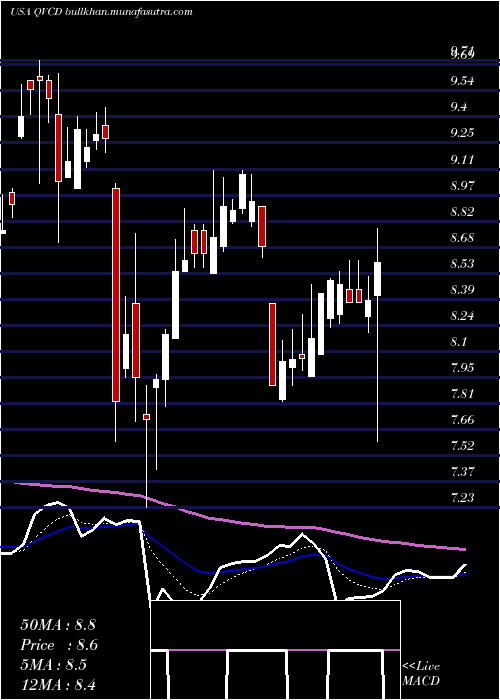
Task: Click the tallest red candlestick body
Action: point(116,295)
